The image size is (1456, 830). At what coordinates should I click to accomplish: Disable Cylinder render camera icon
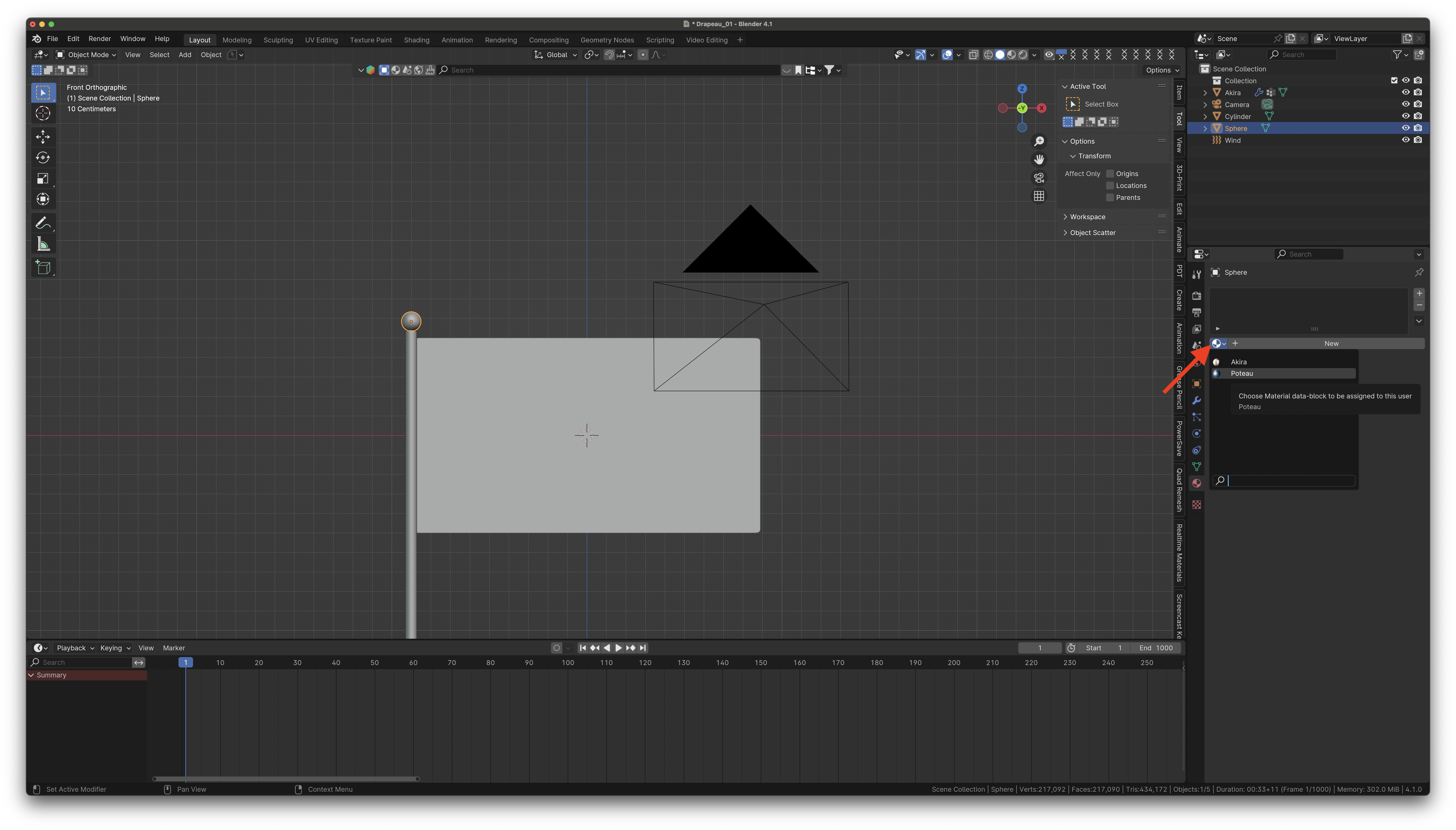click(x=1418, y=116)
